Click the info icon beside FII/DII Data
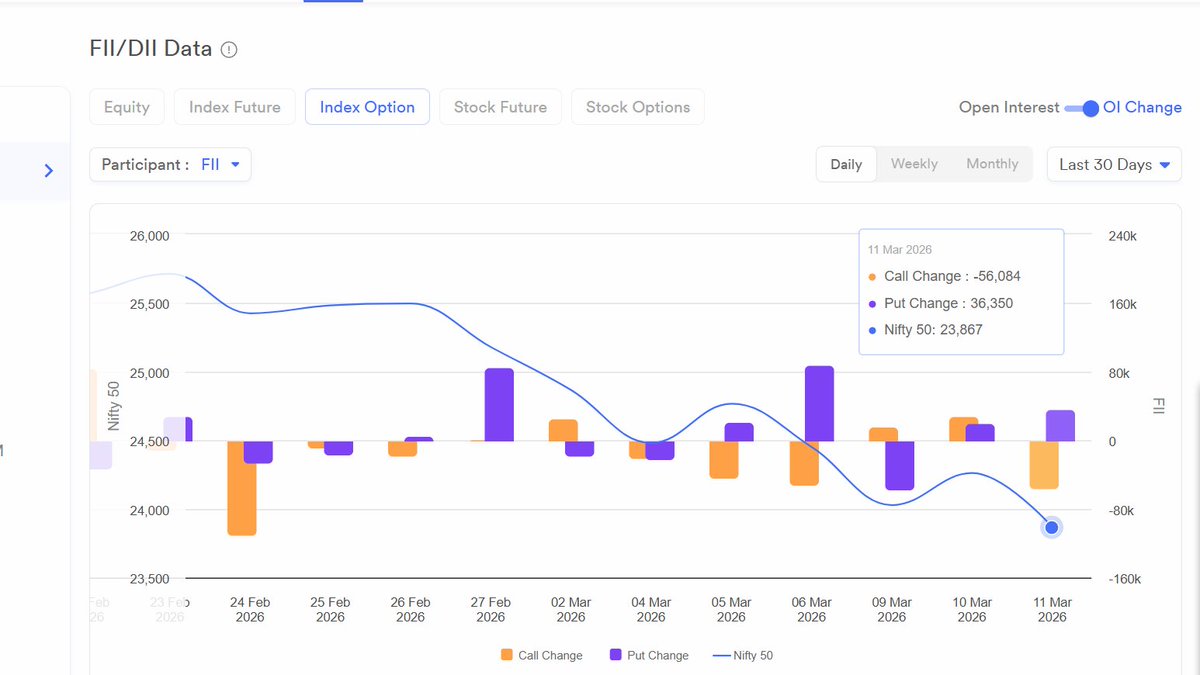The height and width of the screenshot is (675, 1200). tap(229, 49)
